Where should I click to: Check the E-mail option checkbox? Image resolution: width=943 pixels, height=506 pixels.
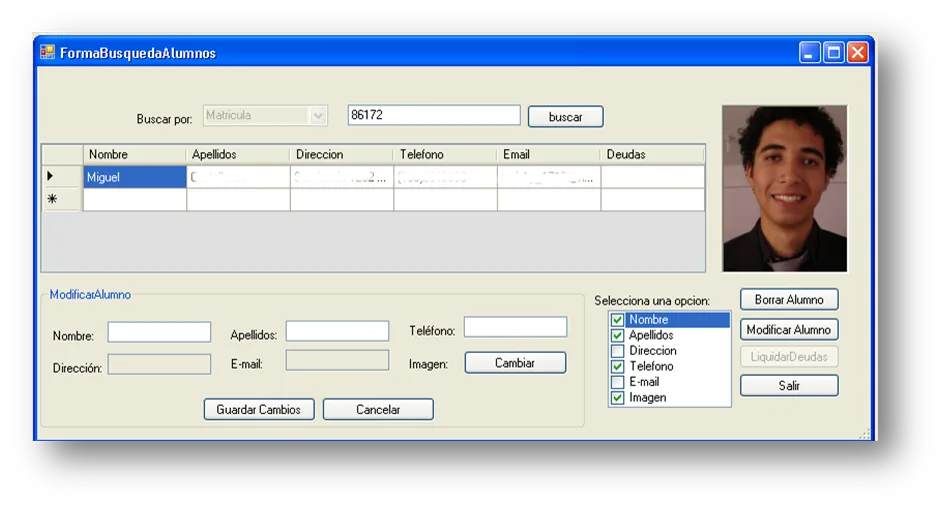click(x=617, y=382)
